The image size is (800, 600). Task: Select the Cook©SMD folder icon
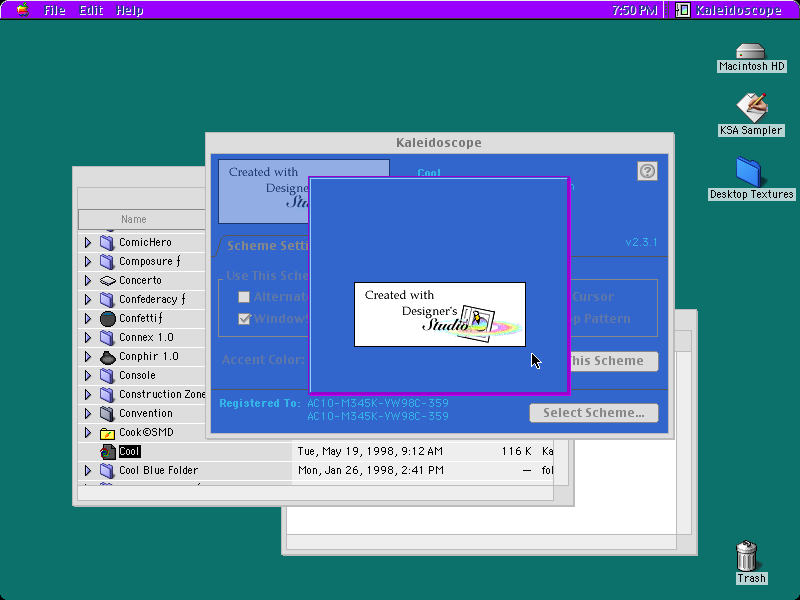pos(107,433)
